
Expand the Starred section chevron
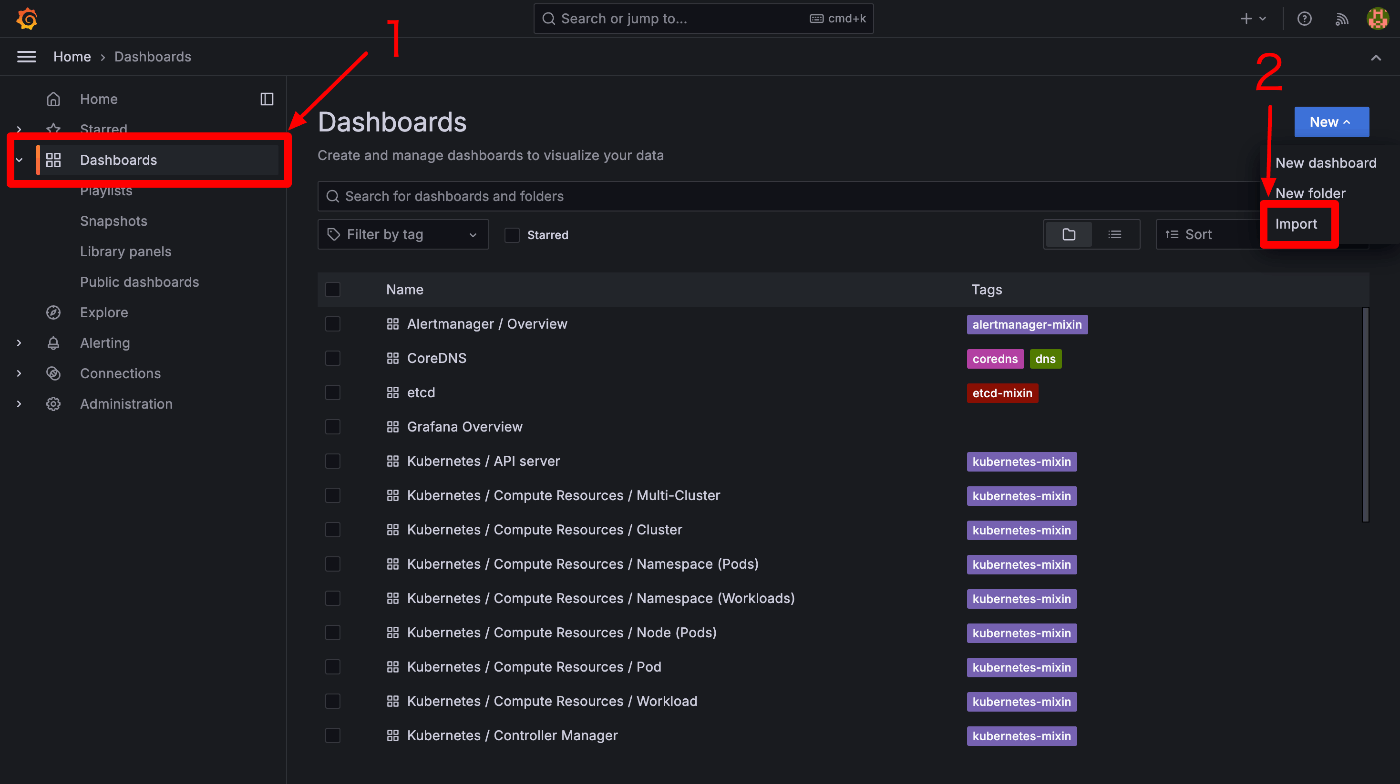pyautogui.click(x=19, y=129)
